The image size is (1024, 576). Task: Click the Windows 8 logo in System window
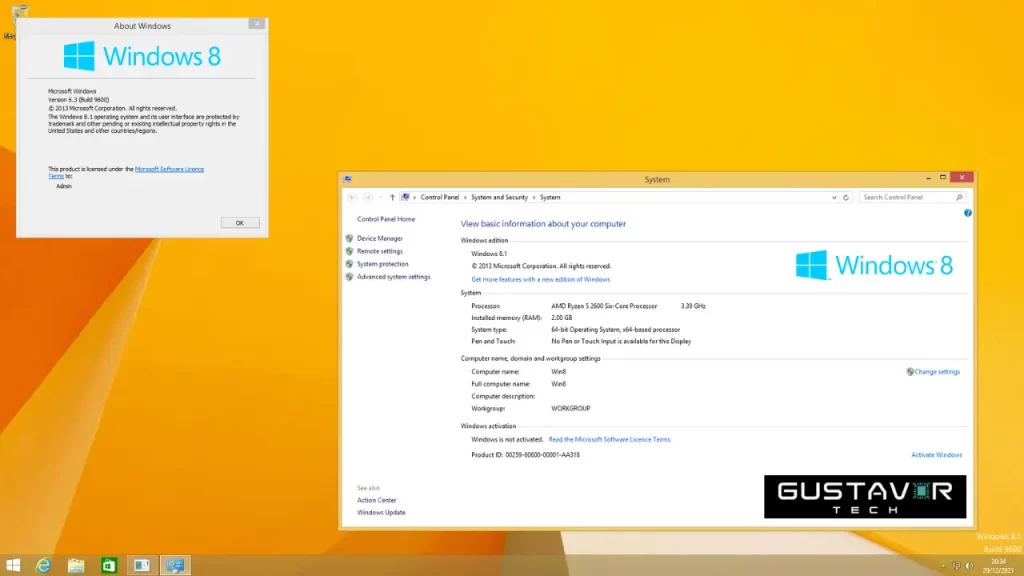[x=874, y=265]
